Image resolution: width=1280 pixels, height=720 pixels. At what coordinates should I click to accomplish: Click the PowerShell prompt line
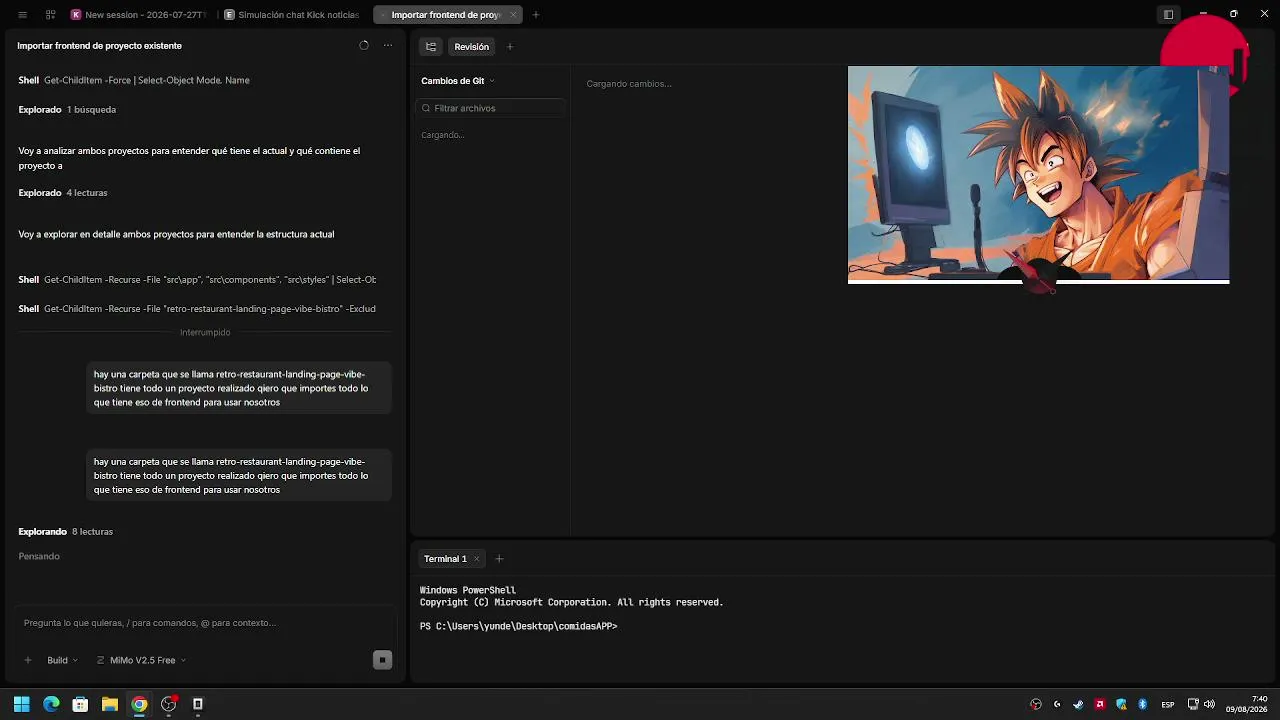click(519, 626)
